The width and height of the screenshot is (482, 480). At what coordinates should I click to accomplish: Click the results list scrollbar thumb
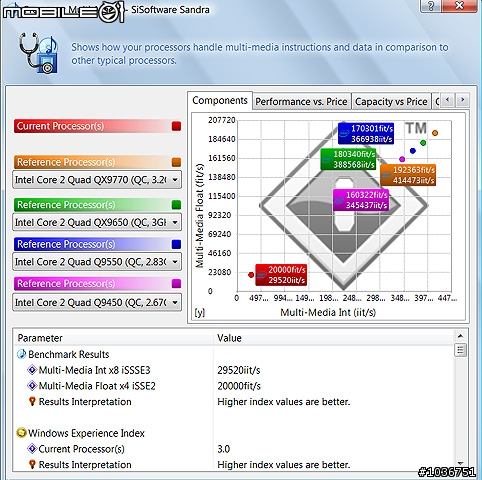pos(460,350)
